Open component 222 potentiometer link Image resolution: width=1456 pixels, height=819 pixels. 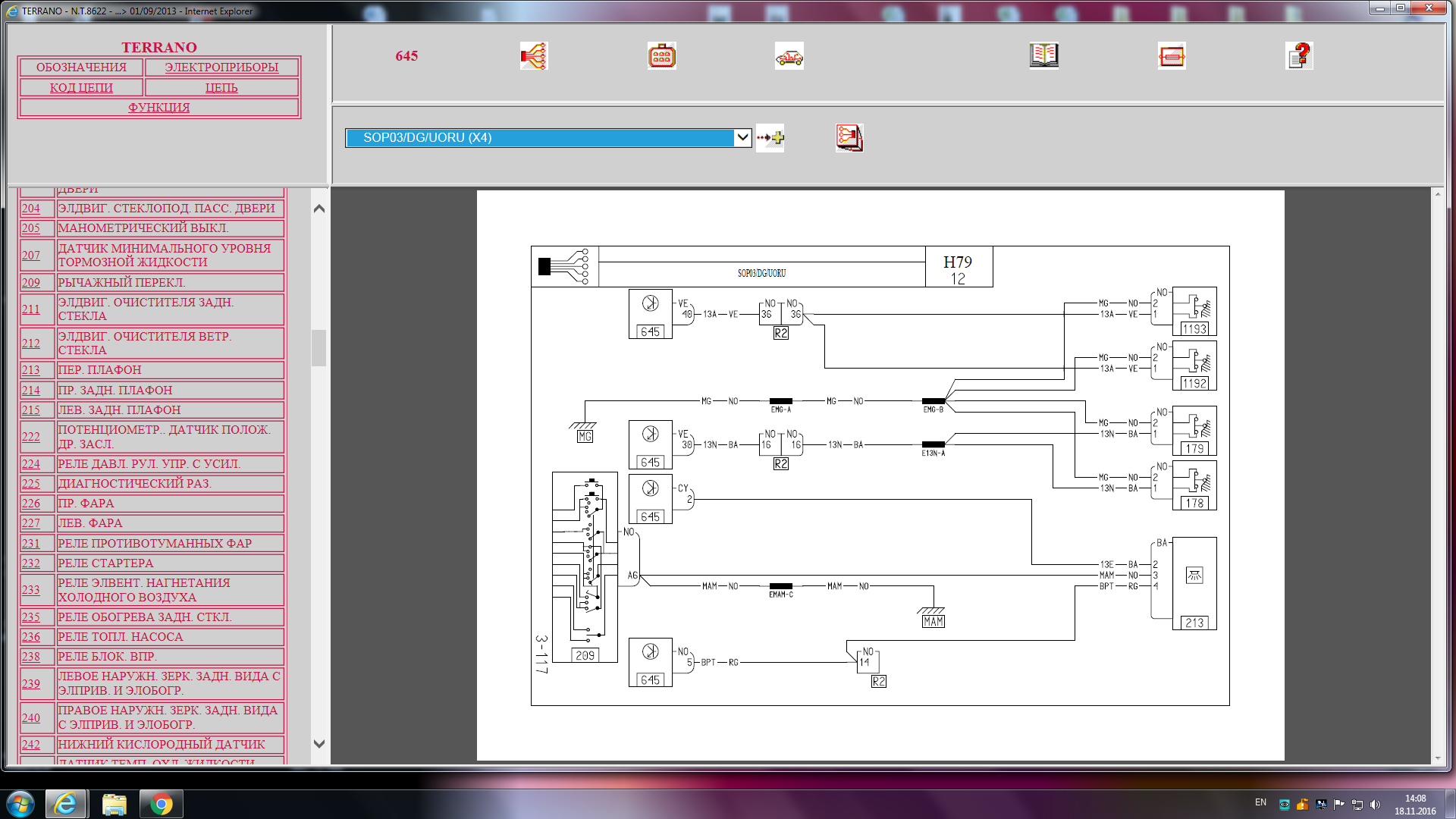(31, 437)
